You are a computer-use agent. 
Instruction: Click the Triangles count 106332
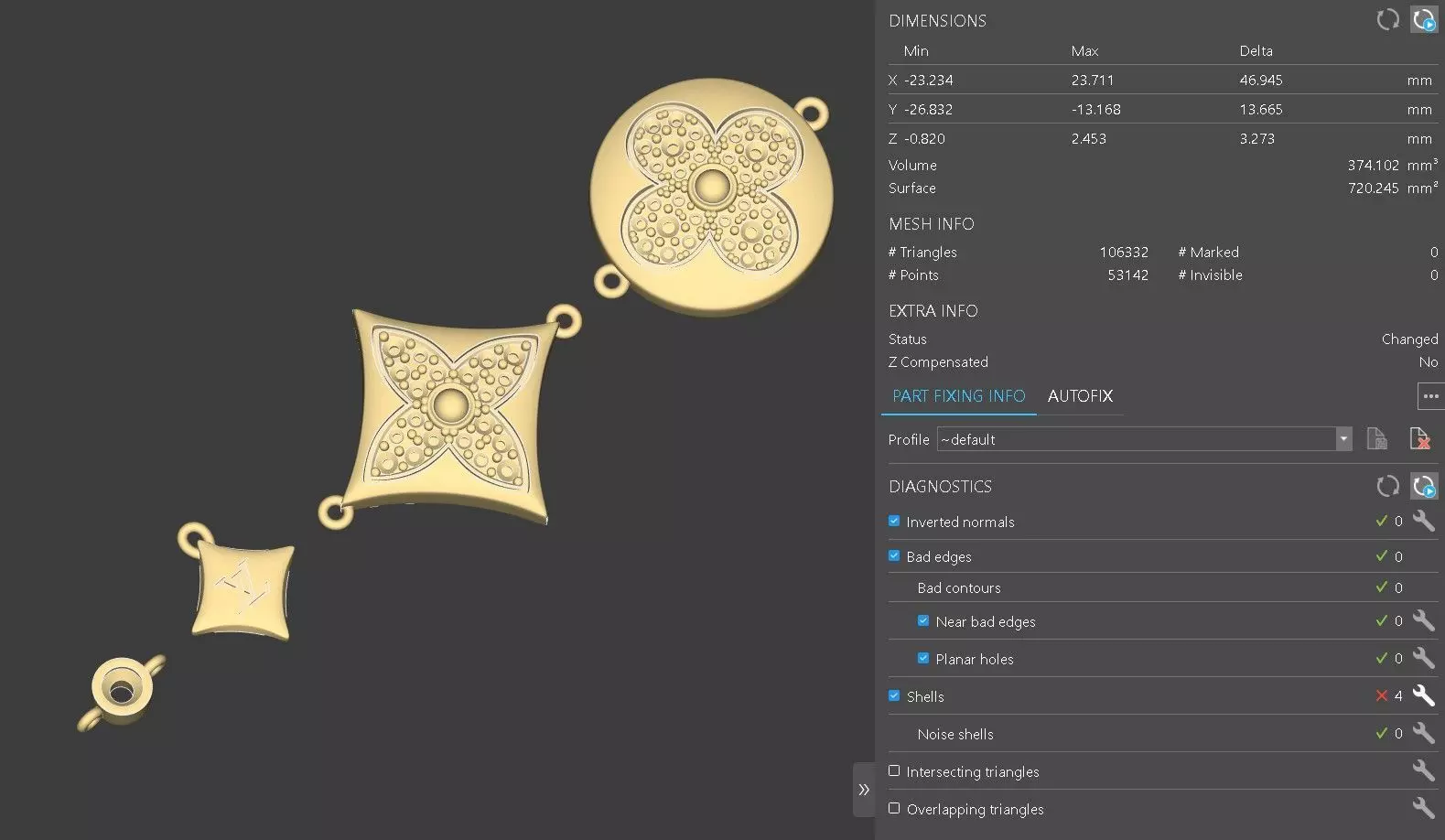pyautogui.click(x=1124, y=253)
